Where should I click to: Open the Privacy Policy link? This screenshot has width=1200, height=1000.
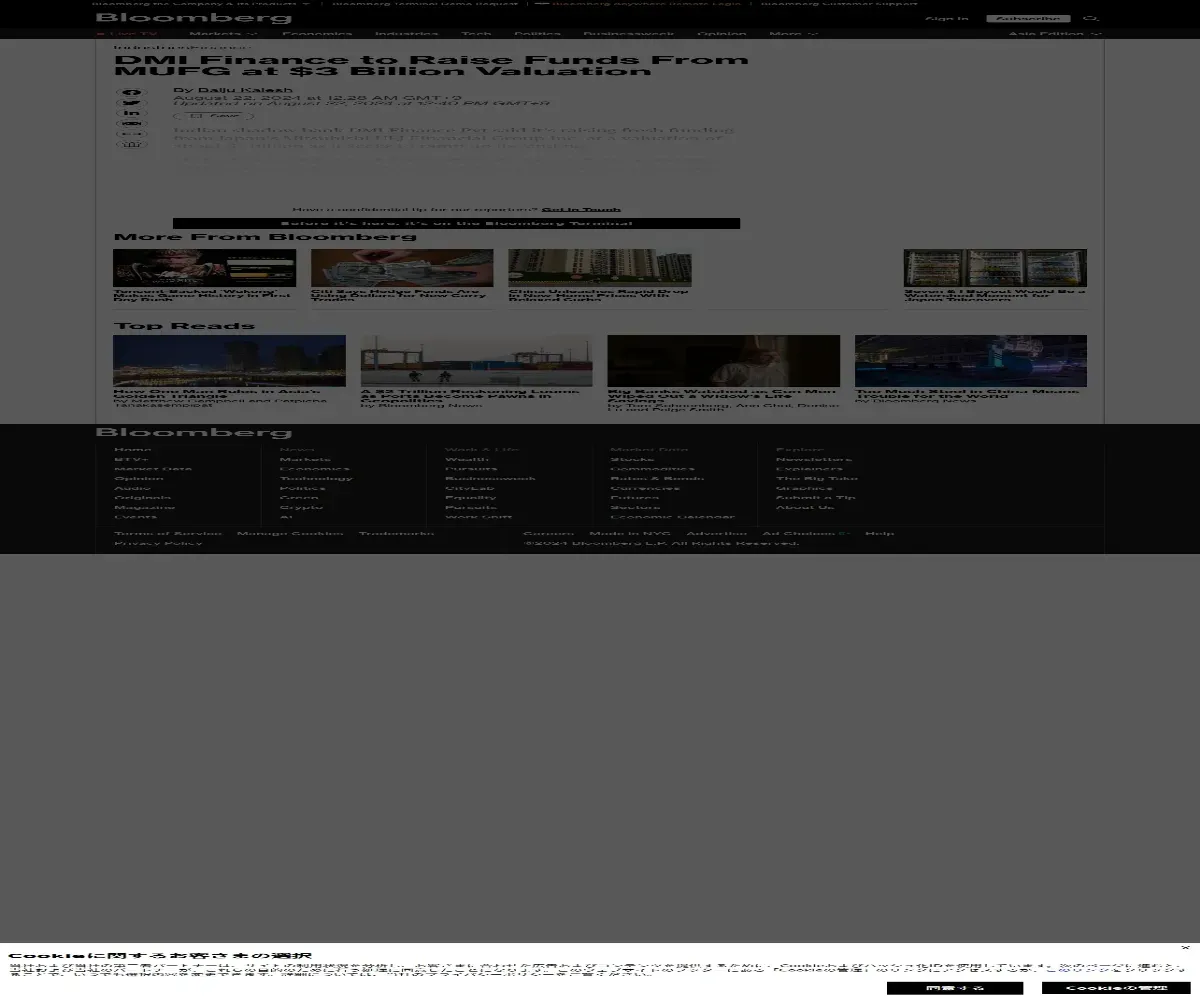pyautogui.click(x=158, y=543)
